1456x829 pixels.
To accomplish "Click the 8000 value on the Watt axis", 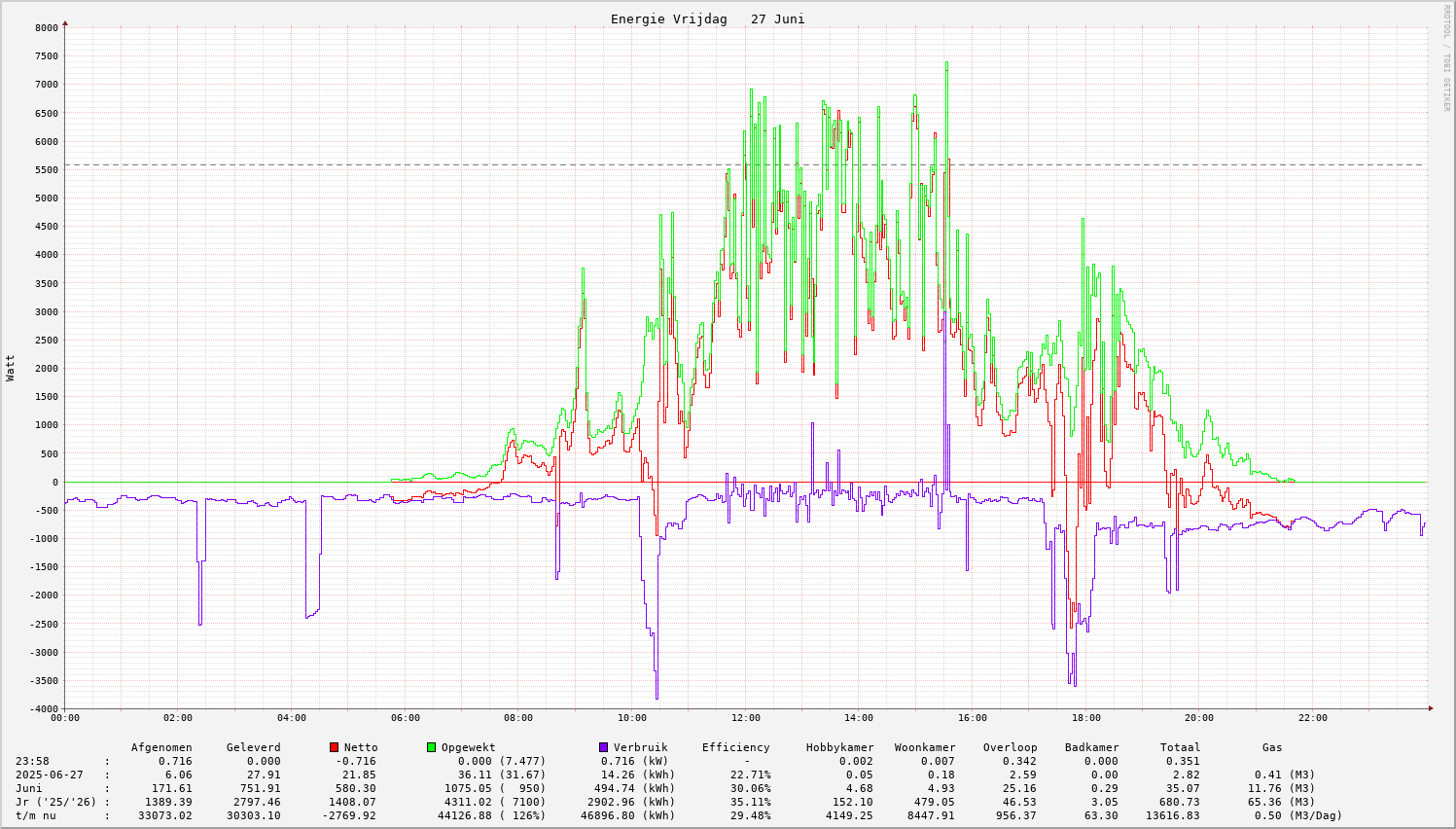I will click(x=47, y=28).
